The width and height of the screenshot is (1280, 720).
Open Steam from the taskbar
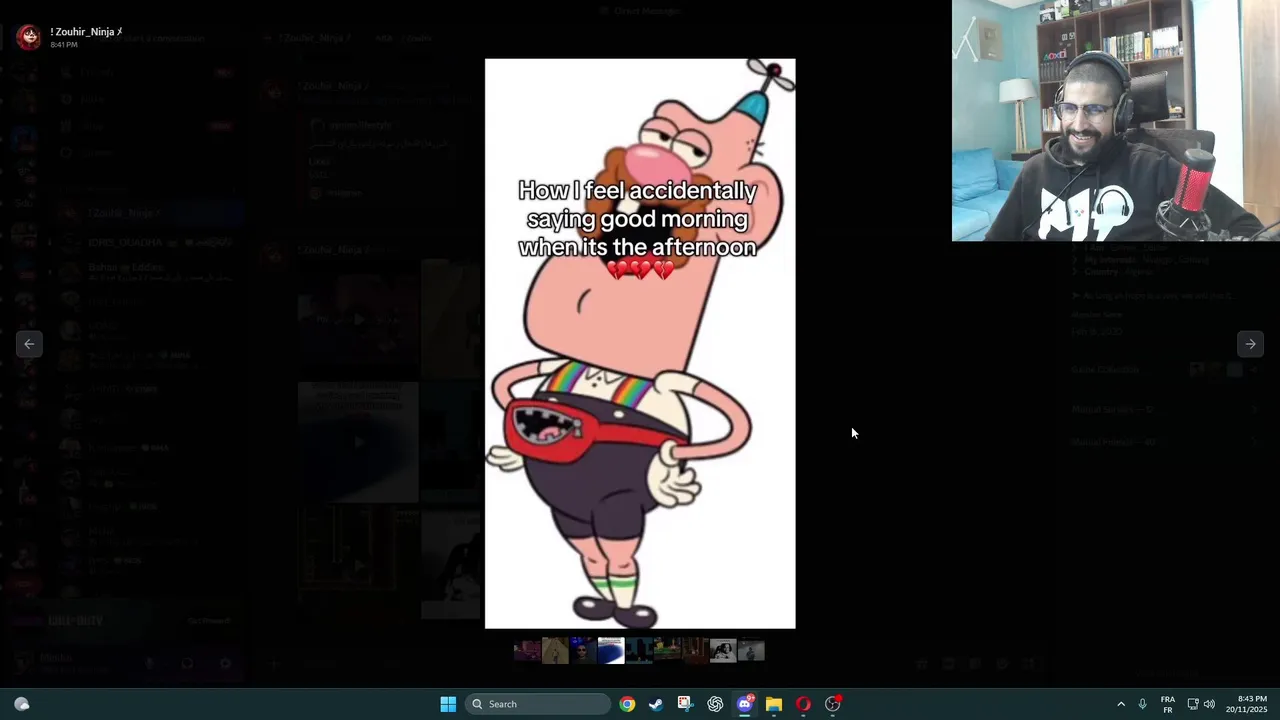tap(656, 704)
